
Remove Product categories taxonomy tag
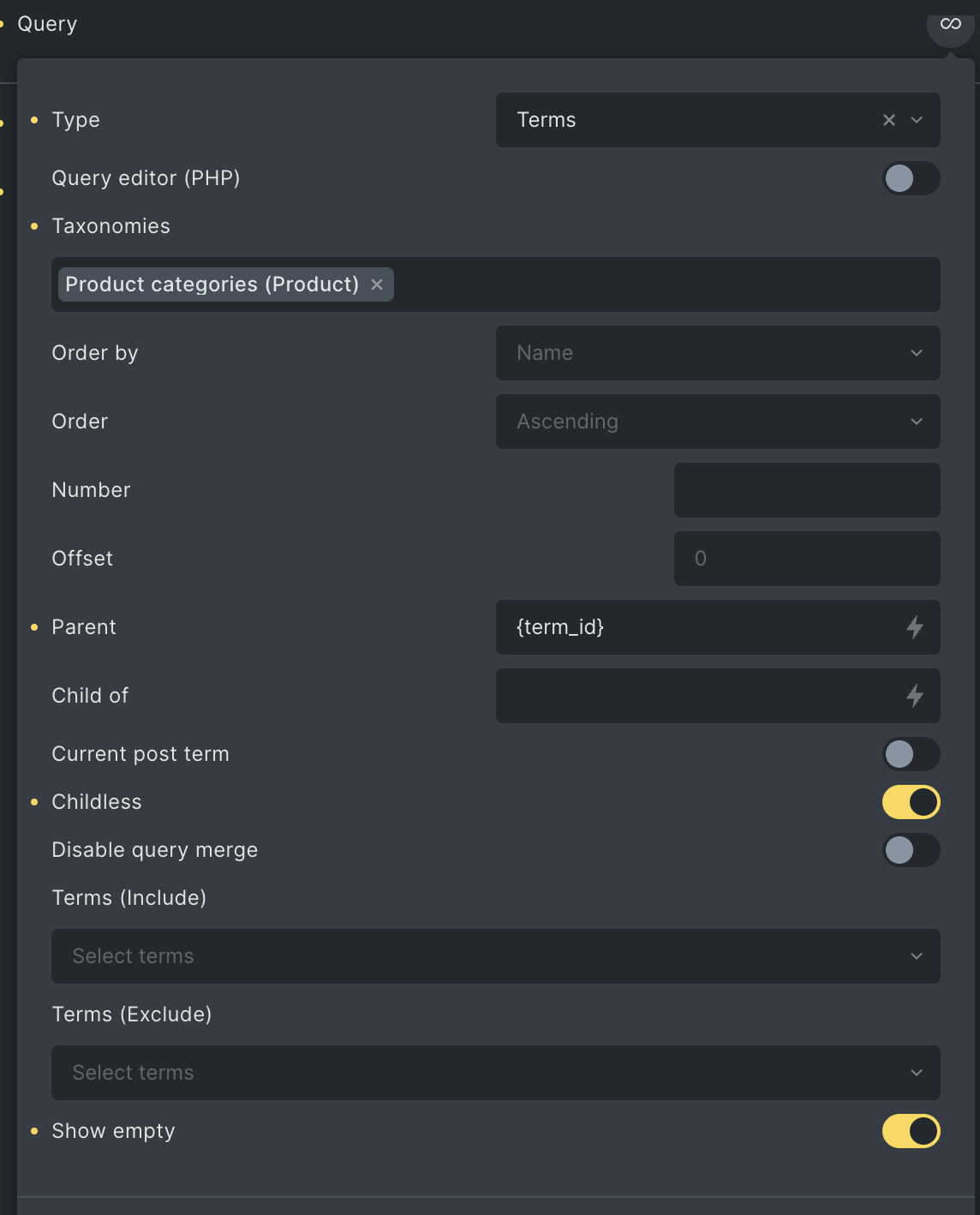377,284
